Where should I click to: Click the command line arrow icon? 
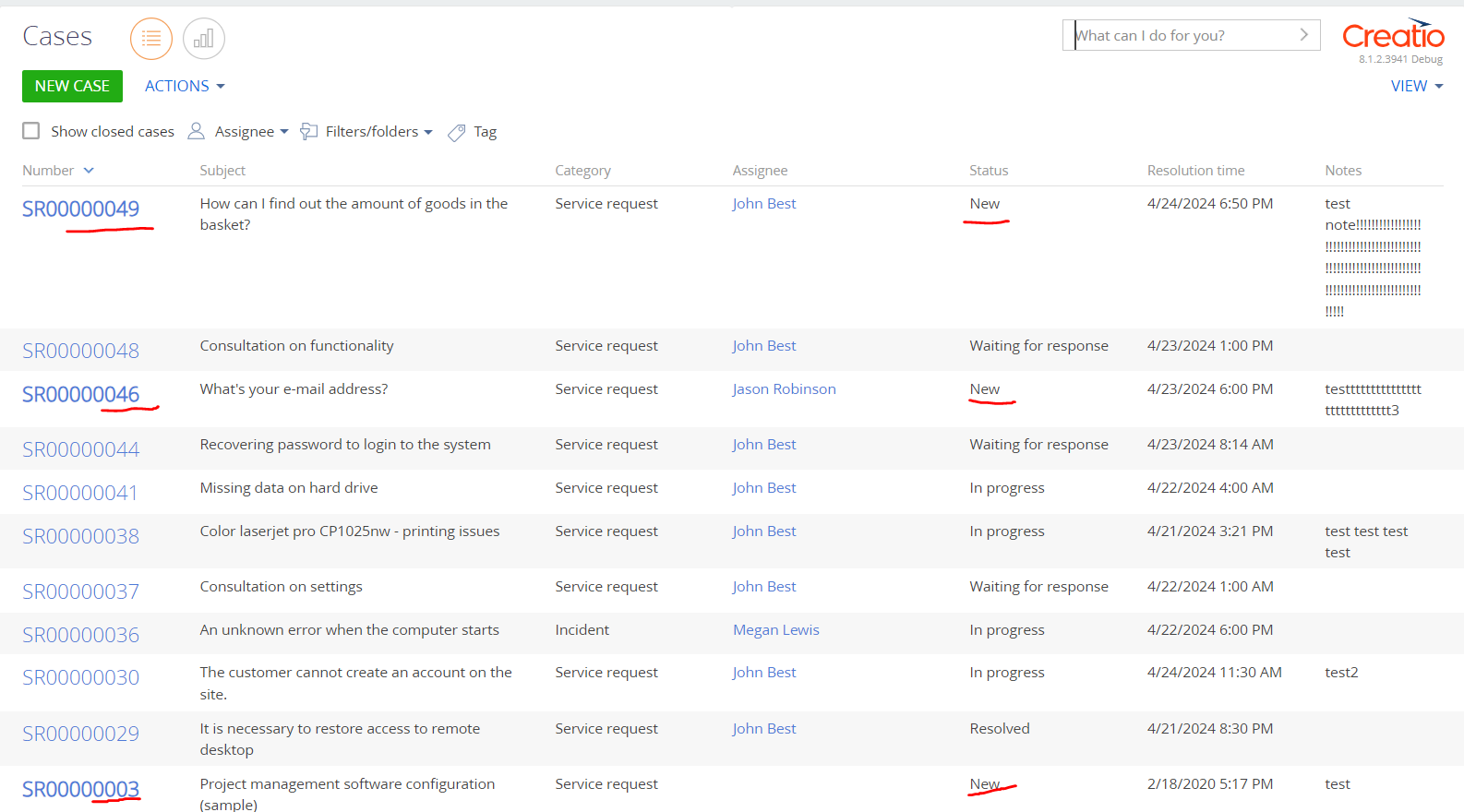click(x=1303, y=35)
